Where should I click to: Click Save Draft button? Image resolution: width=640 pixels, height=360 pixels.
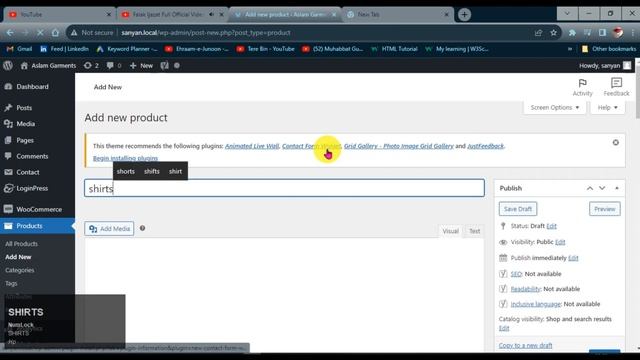[x=518, y=209]
